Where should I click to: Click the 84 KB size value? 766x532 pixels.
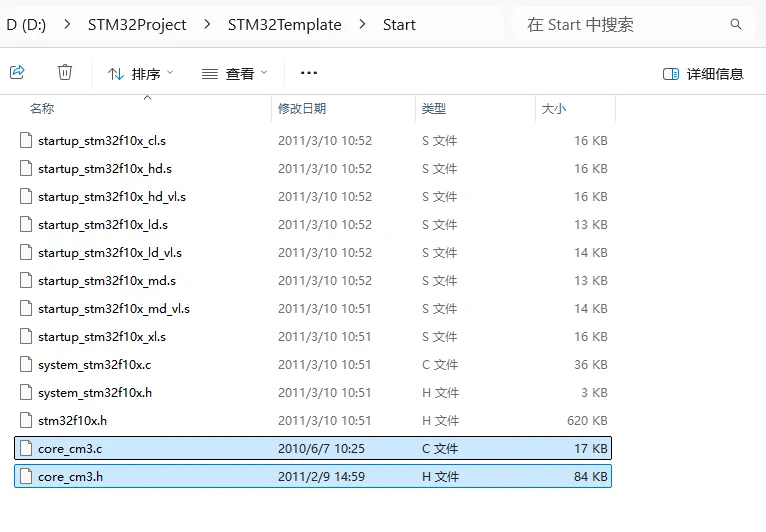(590, 476)
